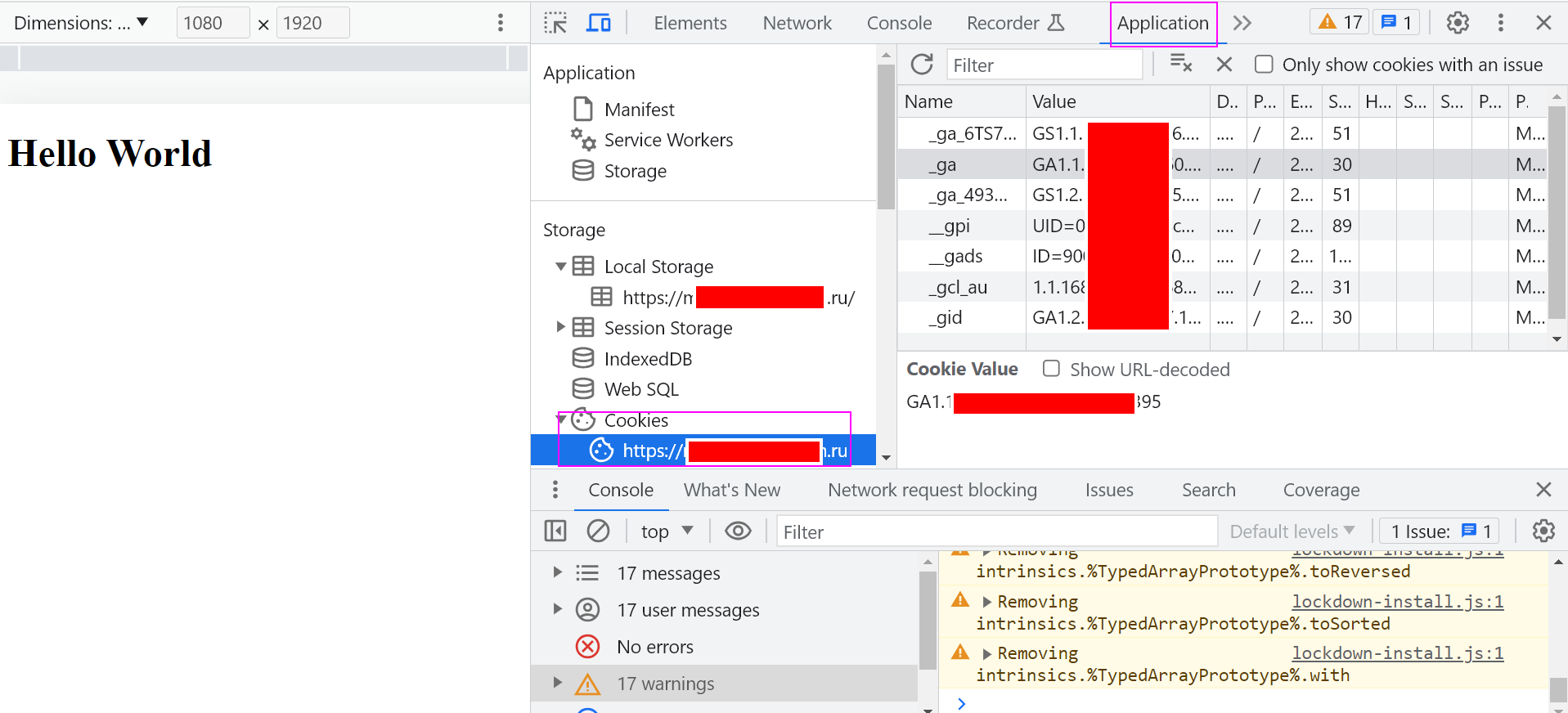This screenshot has width=1568, height=713.
Task: Refresh the cookies table
Action: 922,65
